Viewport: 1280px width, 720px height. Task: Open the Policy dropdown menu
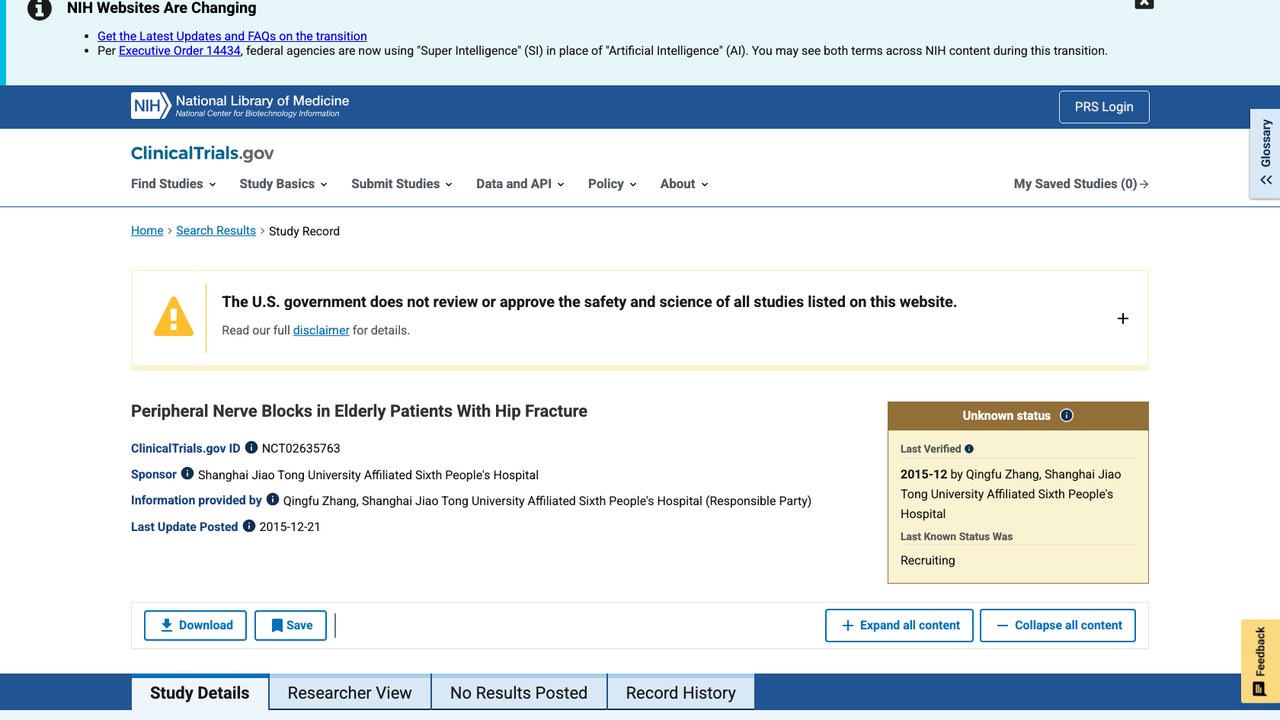point(612,184)
